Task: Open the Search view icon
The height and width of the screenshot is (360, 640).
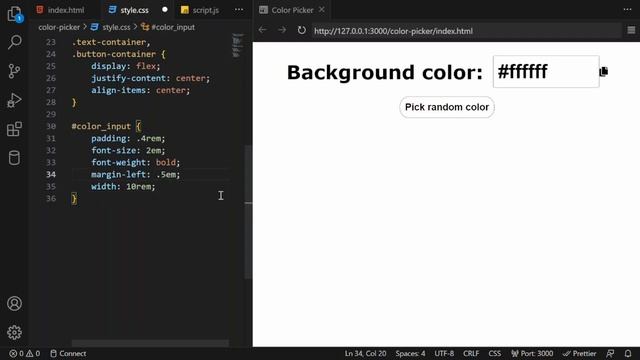Action: pos(14,42)
